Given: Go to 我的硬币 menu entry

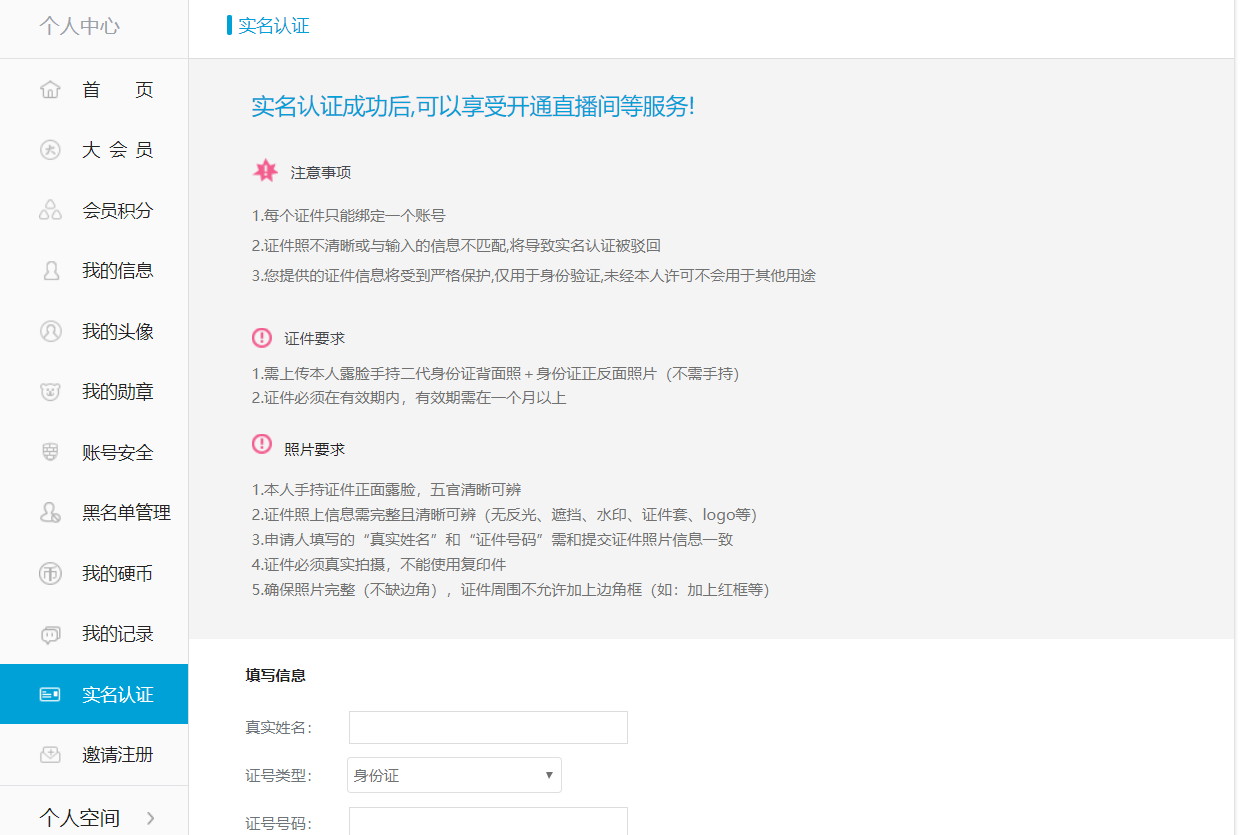Looking at the screenshot, I should [x=118, y=574].
